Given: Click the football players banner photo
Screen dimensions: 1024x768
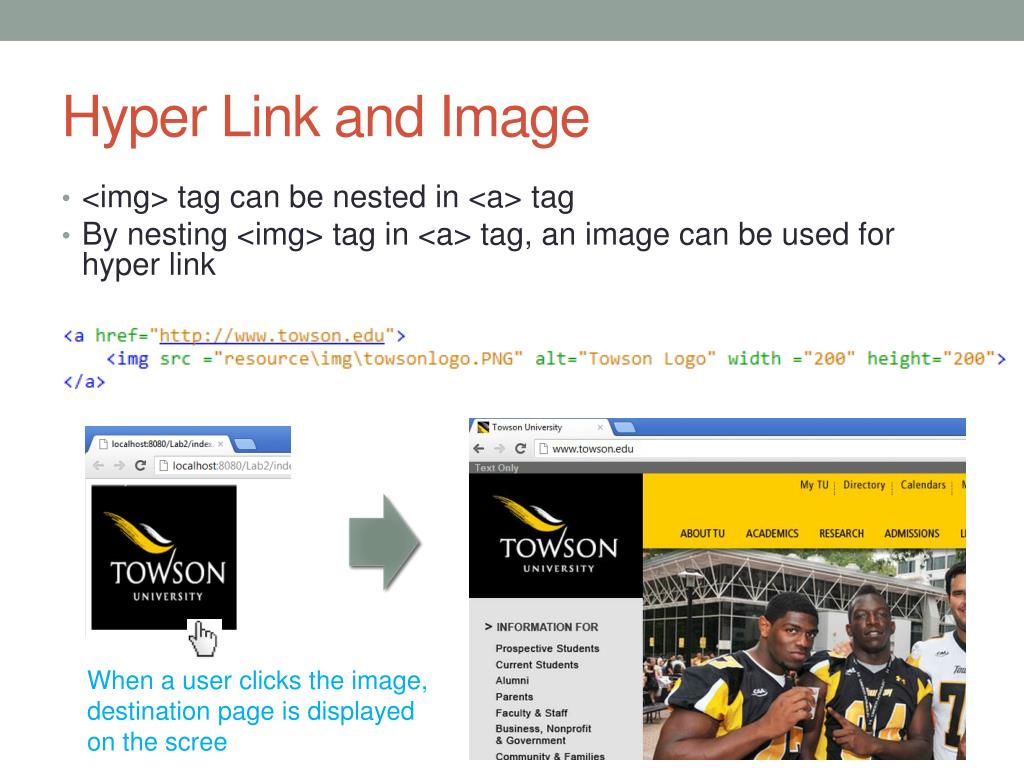Looking at the screenshot, I should (x=804, y=654).
